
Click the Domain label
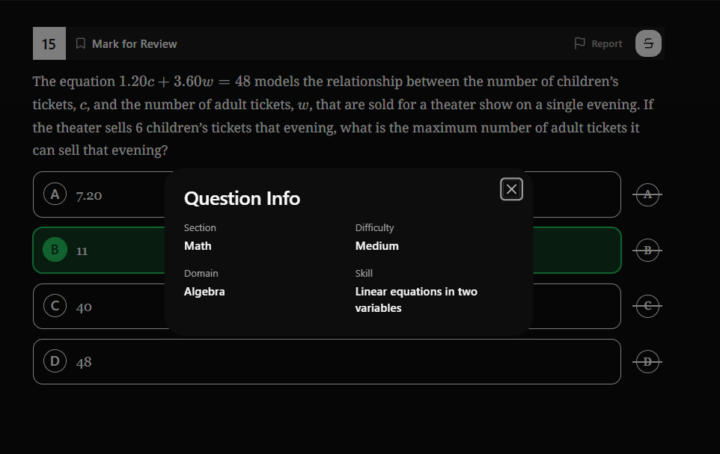[201, 273]
